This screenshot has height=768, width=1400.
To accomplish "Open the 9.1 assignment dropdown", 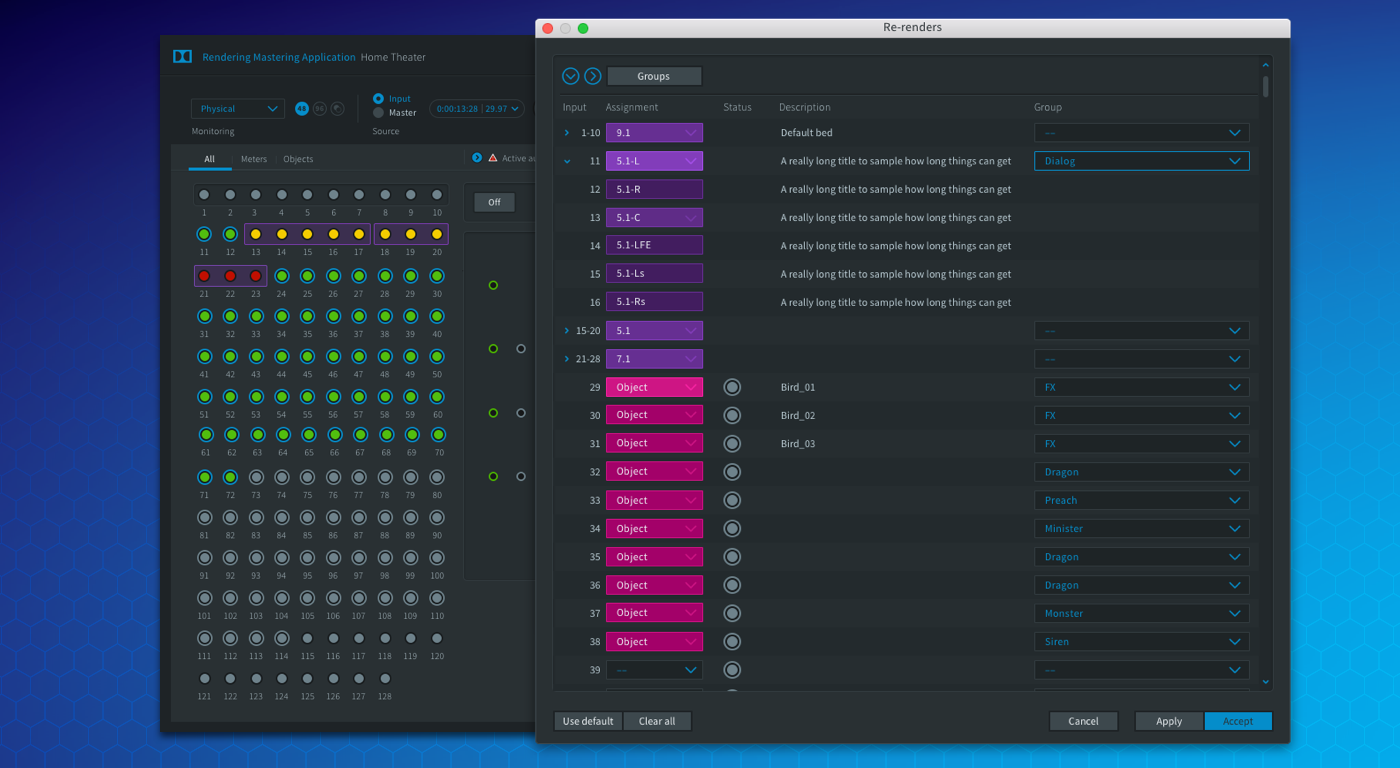I will pyautogui.click(x=654, y=133).
